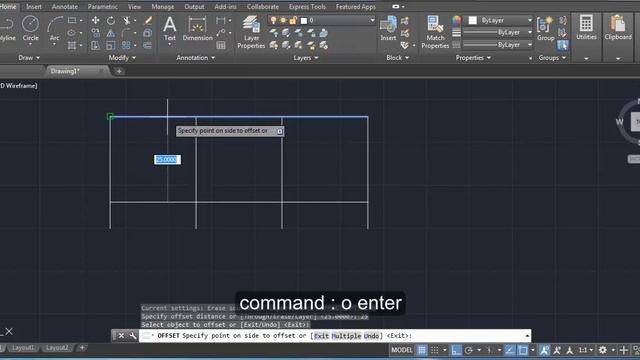
Task: Select the Arc drawing tool
Action: pyautogui.click(x=55, y=29)
